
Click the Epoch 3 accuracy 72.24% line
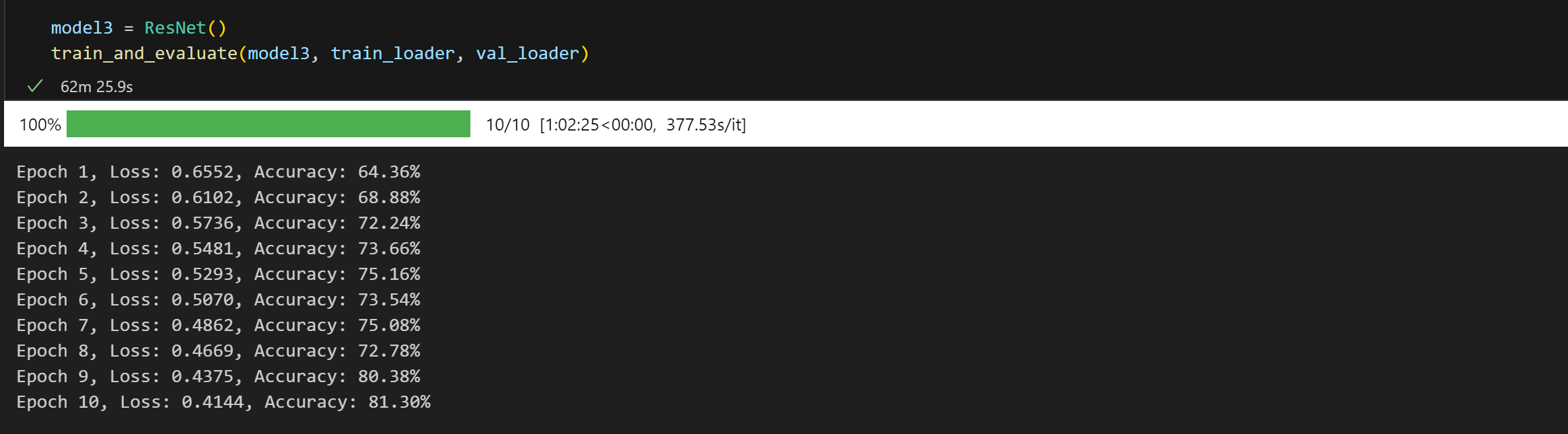(218, 223)
